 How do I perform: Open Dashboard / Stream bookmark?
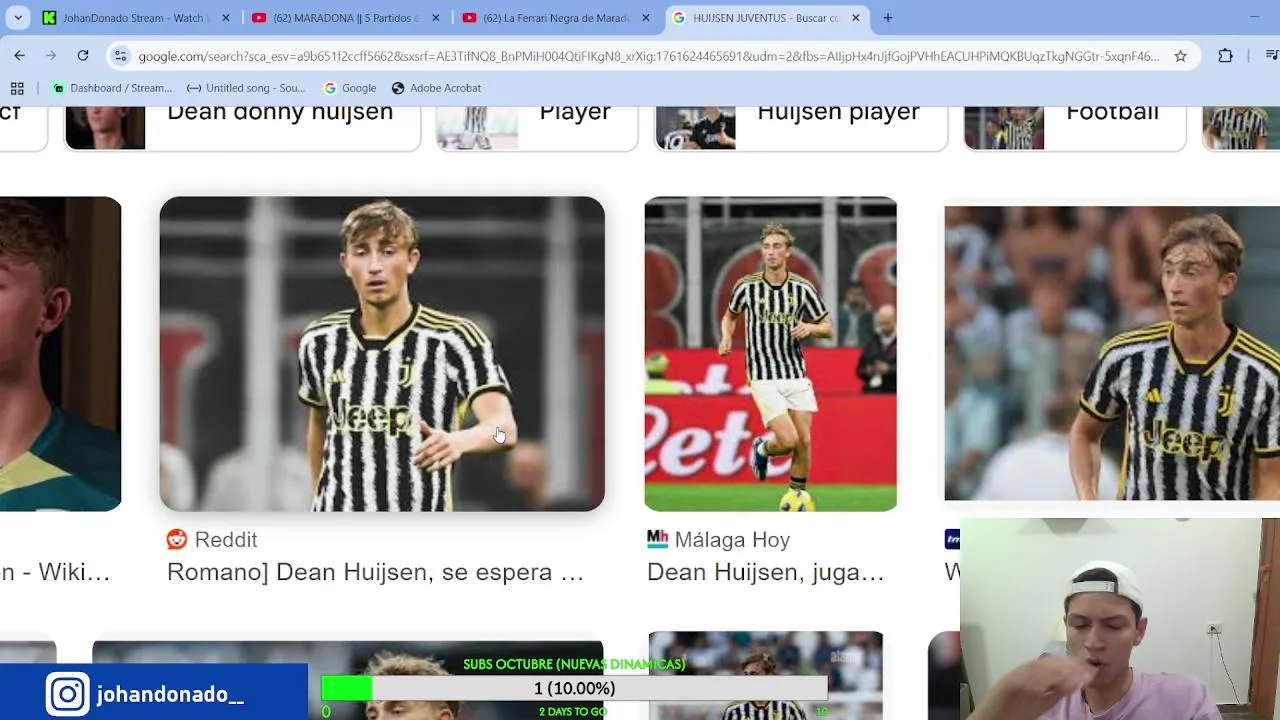(x=112, y=88)
